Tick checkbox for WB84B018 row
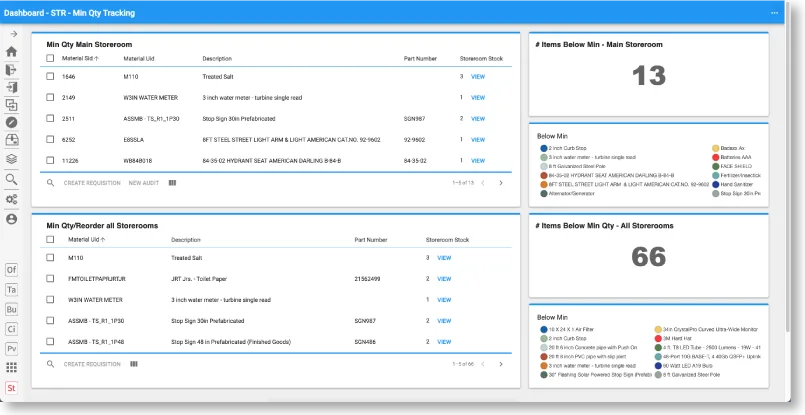The height and width of the screenshot is (415, 805). click(x=50, y=161)
